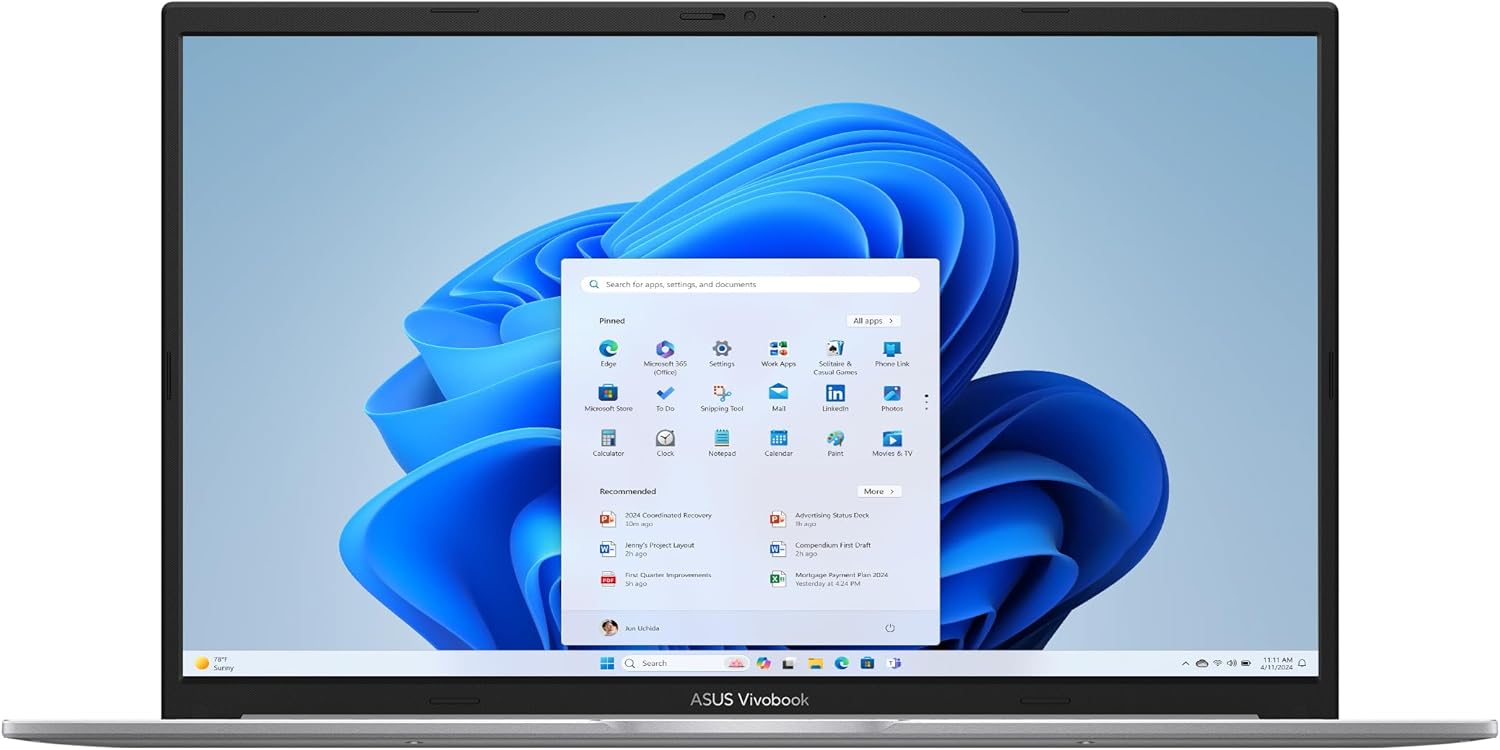The image size is (1500, 750).
Task: Open the To Do app
Action: click(665, 393)
